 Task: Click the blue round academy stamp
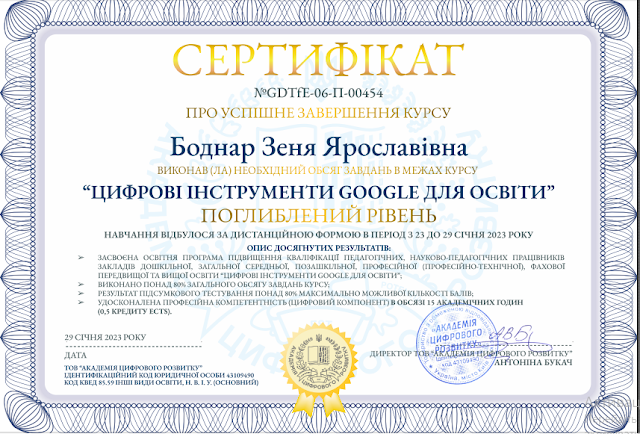459,346
